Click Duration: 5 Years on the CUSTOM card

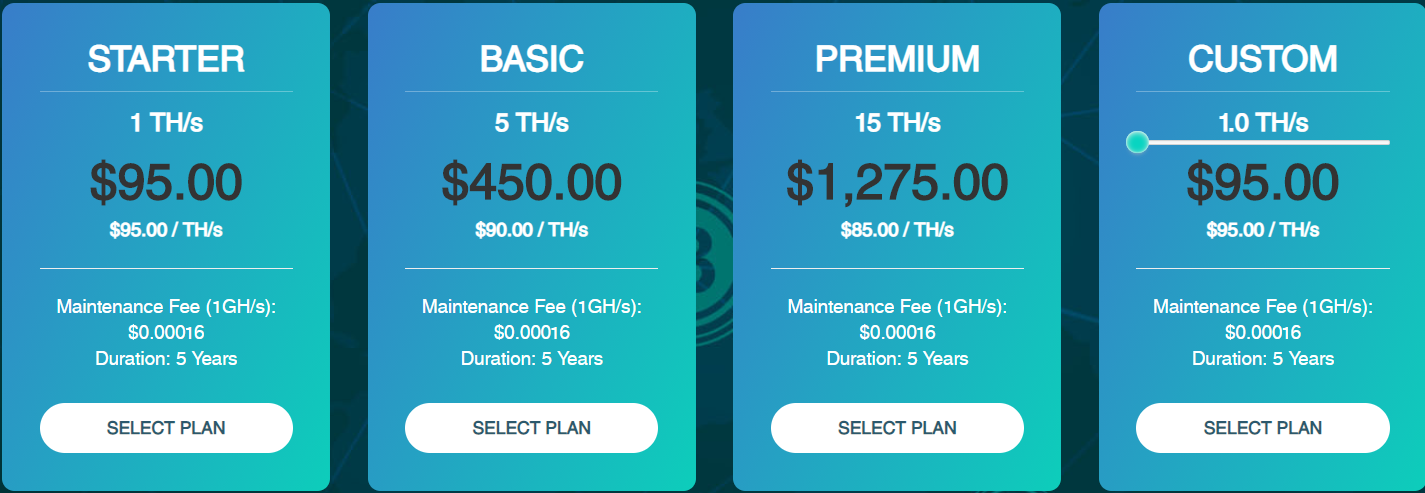point(1263,358)
